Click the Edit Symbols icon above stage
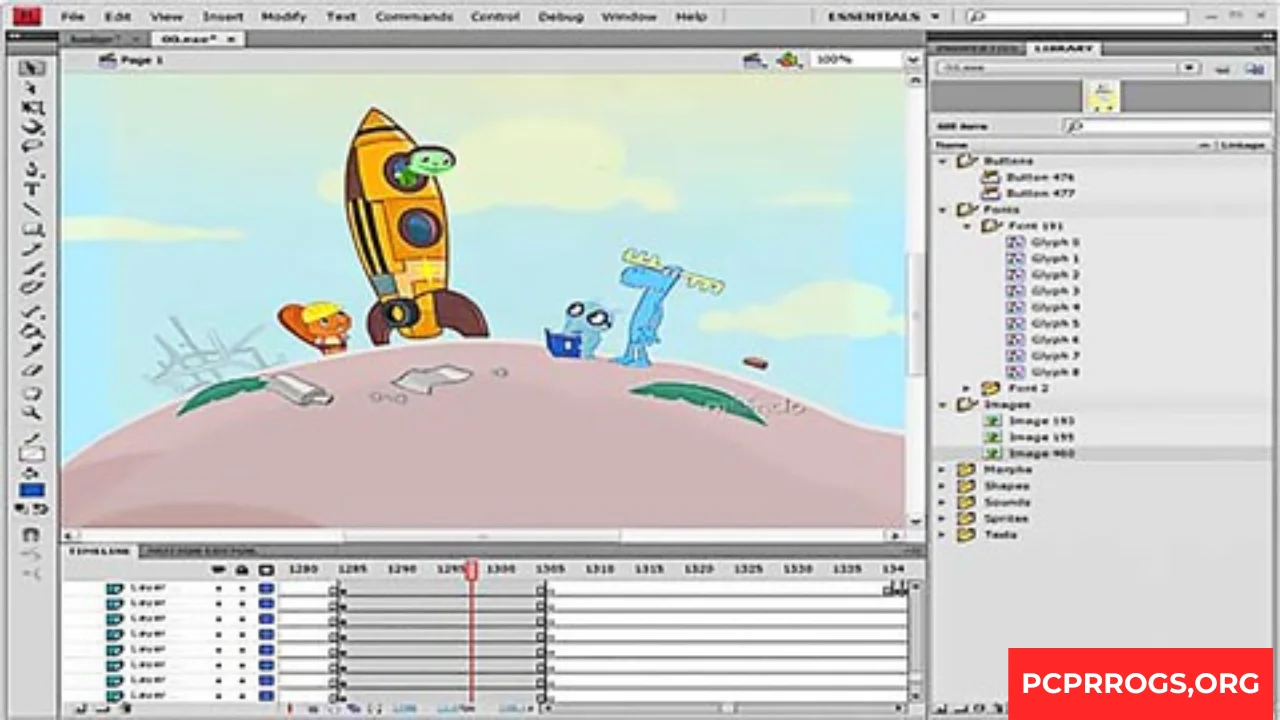The image size is (1280, 720). coord(789,60)
